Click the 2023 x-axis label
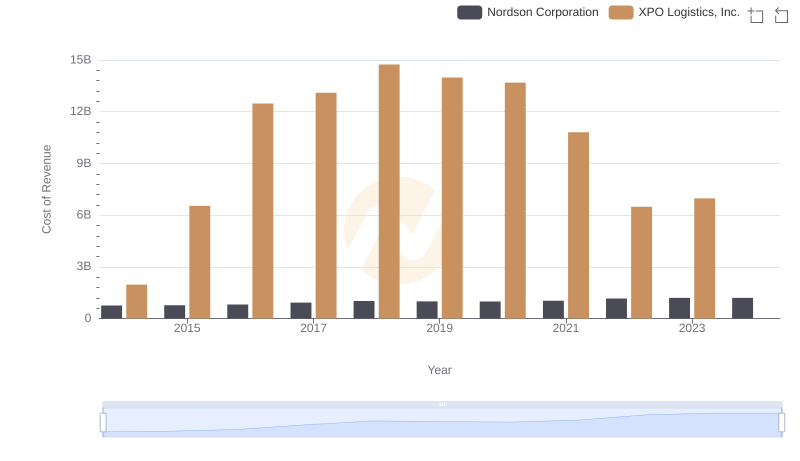 pos(692,328)
